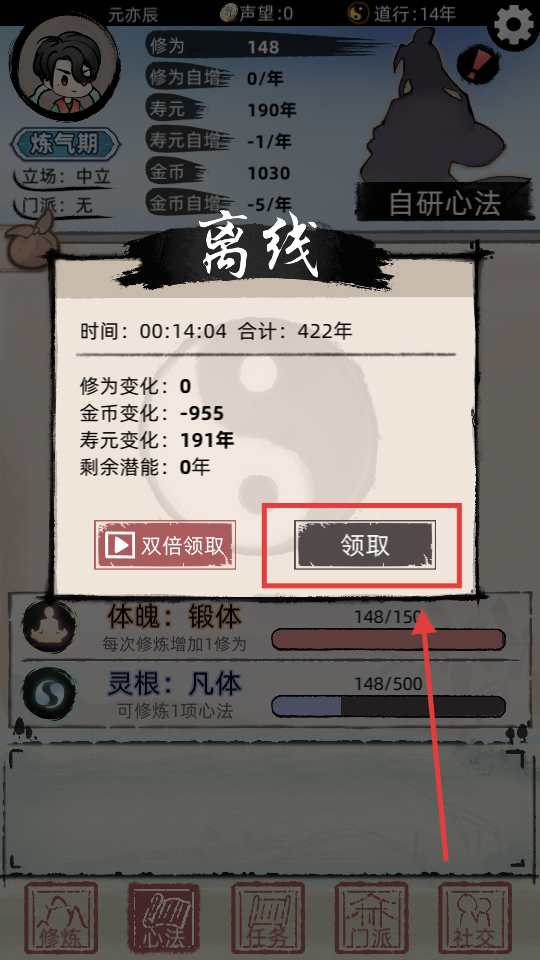
Task: Open the 门派 tab
Action: [x=371, y=918]
